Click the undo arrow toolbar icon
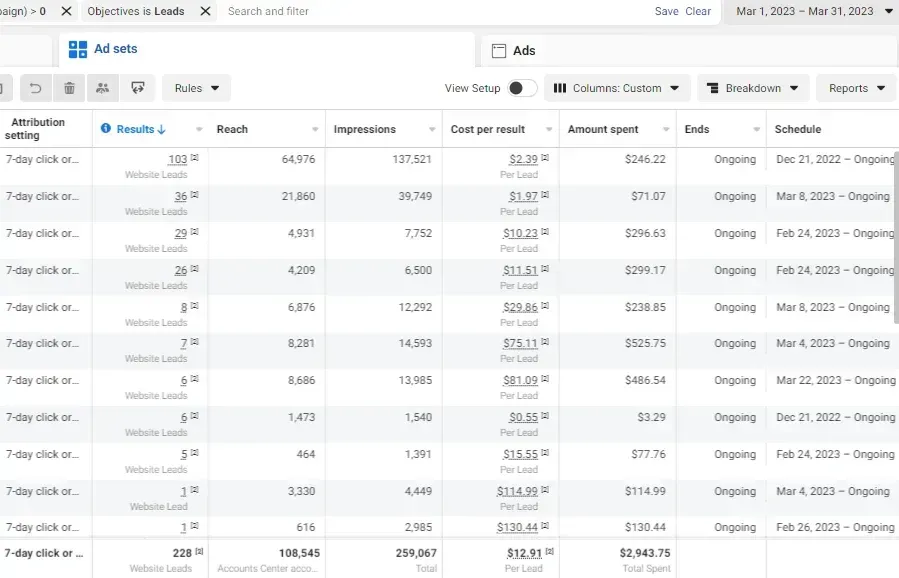The height and width of the screenshot is (578, 899). click(36, 88)
